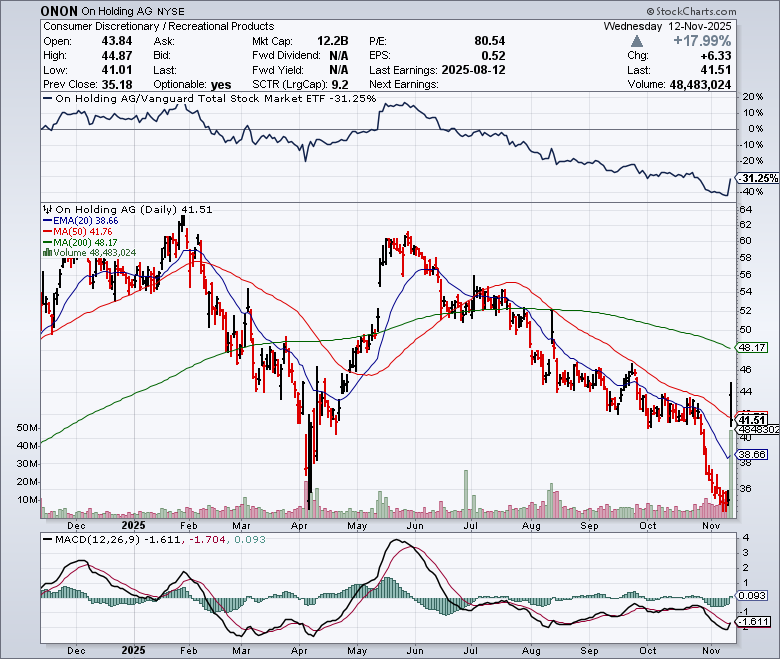The width and height of the screenshot is (780, 659).
Task: Click the High price 44.87
Action: click(116, 56)
